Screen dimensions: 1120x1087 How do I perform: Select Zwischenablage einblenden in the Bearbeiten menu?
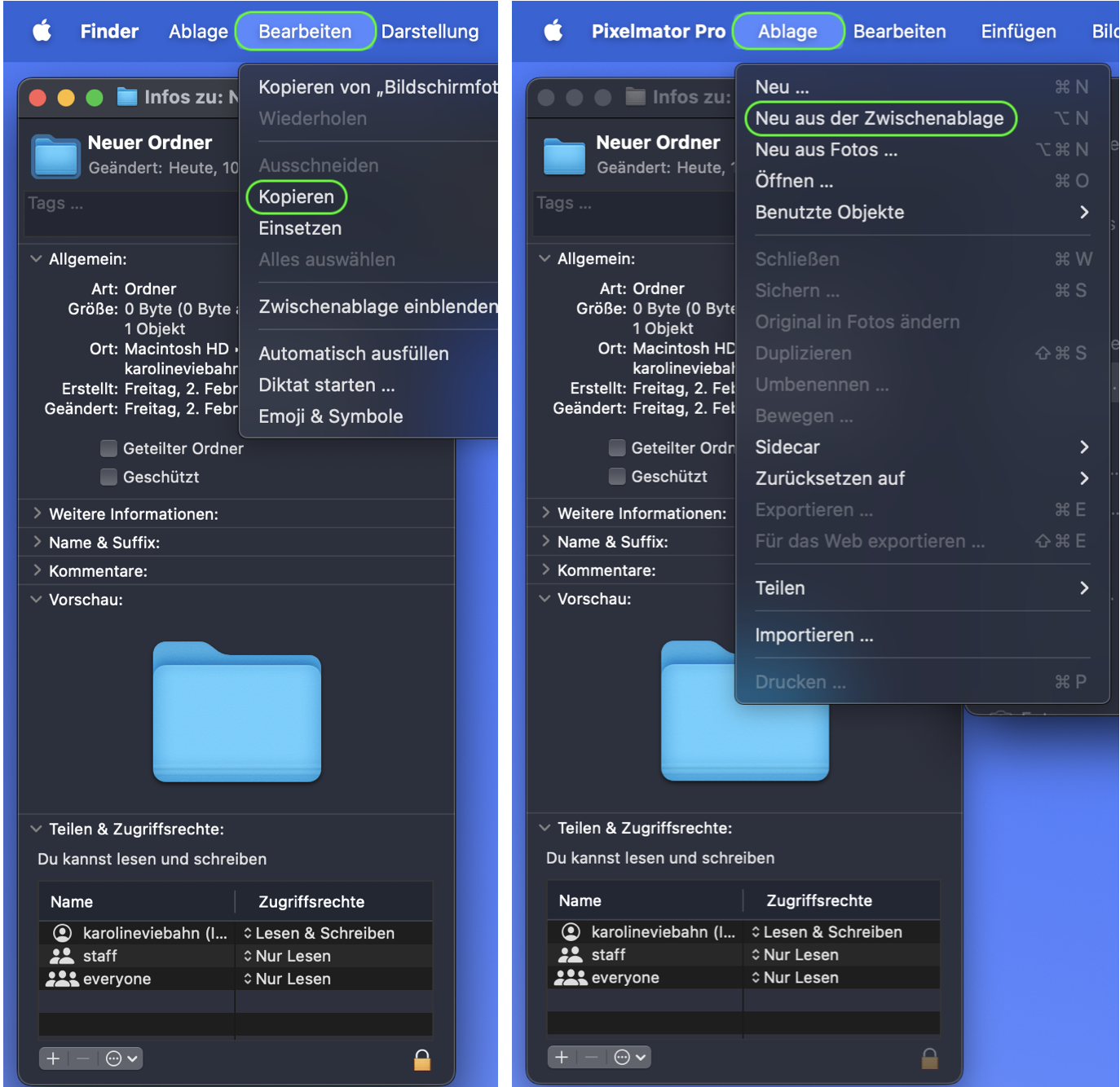pos(377,306)
